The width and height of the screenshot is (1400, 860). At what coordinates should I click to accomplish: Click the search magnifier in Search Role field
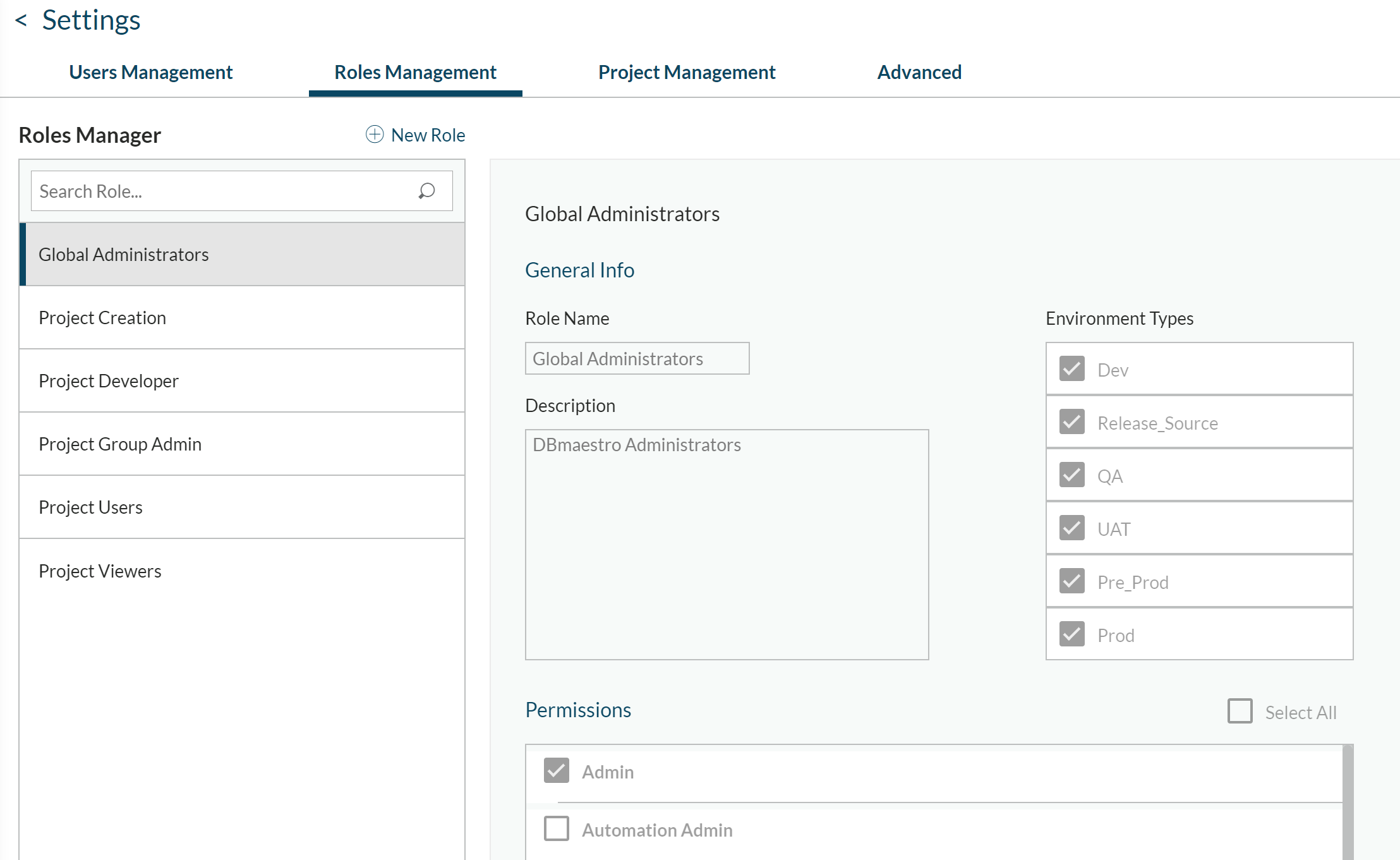(426, 191)
